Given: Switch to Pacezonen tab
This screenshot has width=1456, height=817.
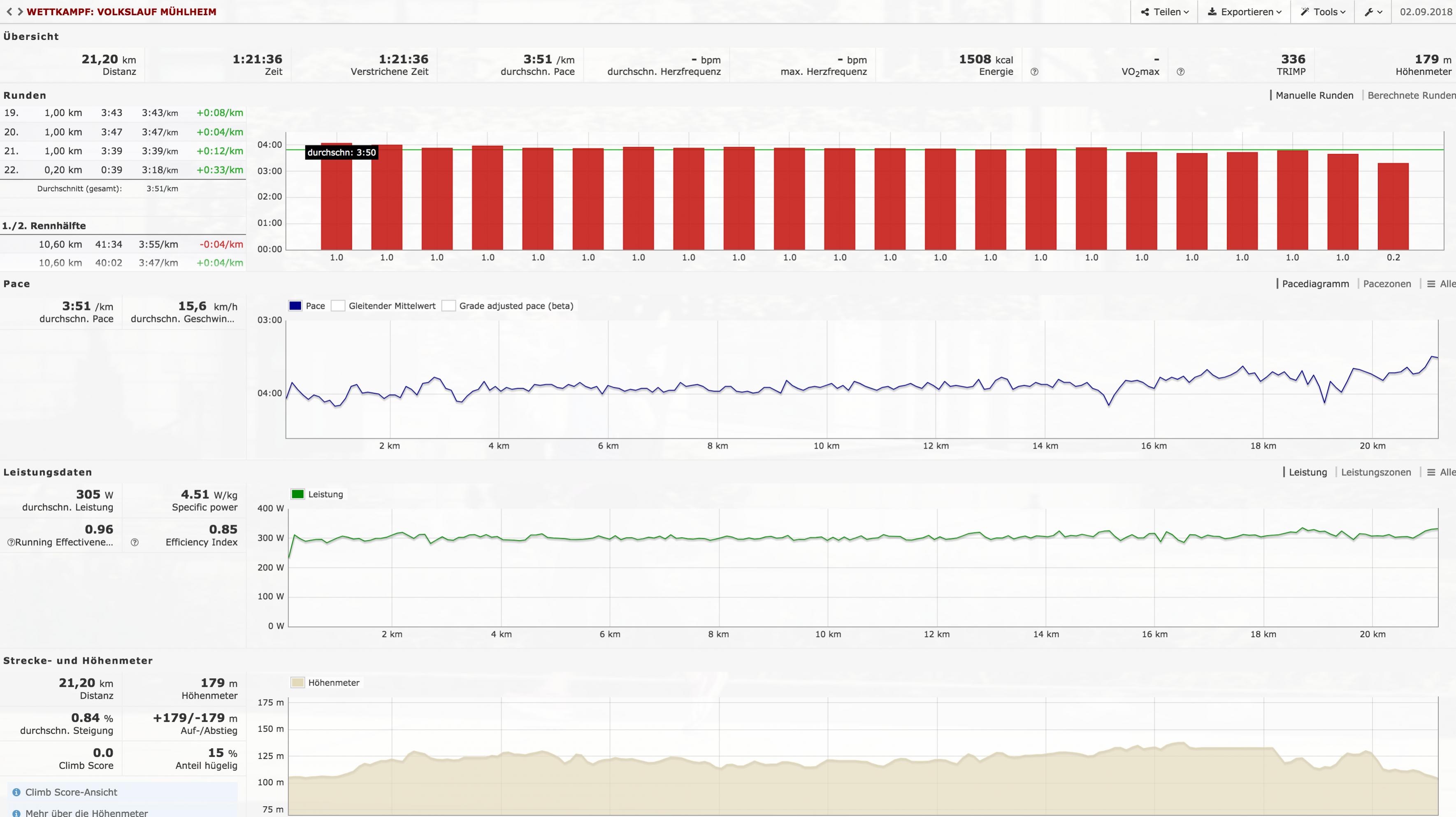Looking at the screenshot, I should coord(1386,284).
